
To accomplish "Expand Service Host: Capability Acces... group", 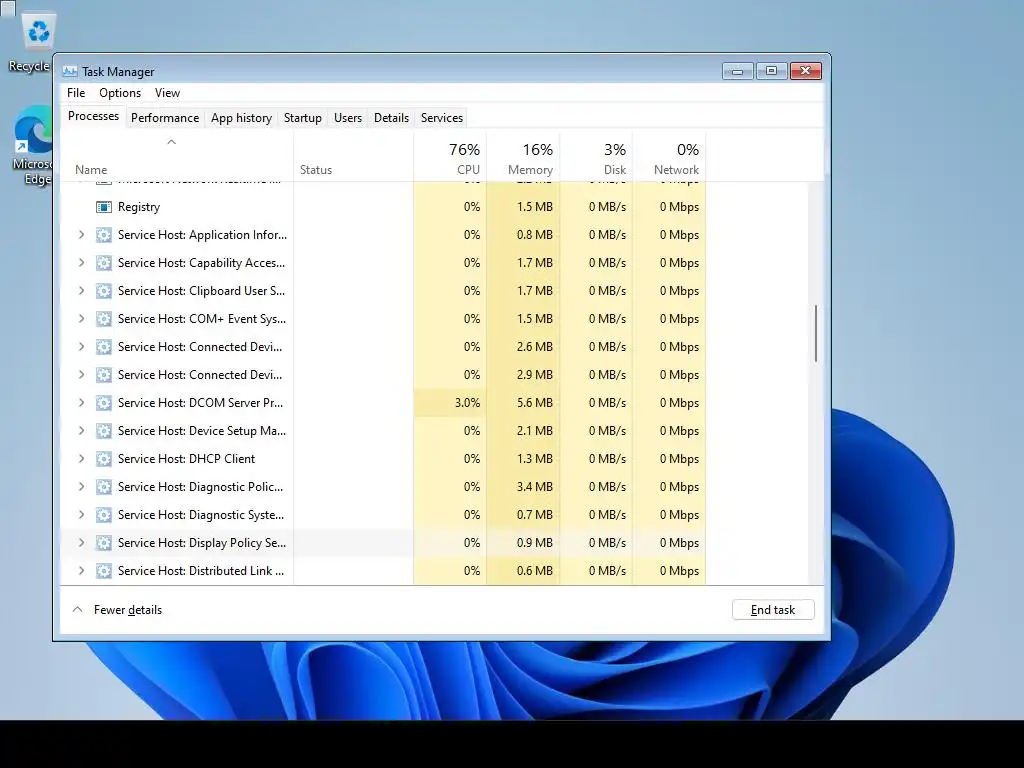I will (x=82, y=263).
